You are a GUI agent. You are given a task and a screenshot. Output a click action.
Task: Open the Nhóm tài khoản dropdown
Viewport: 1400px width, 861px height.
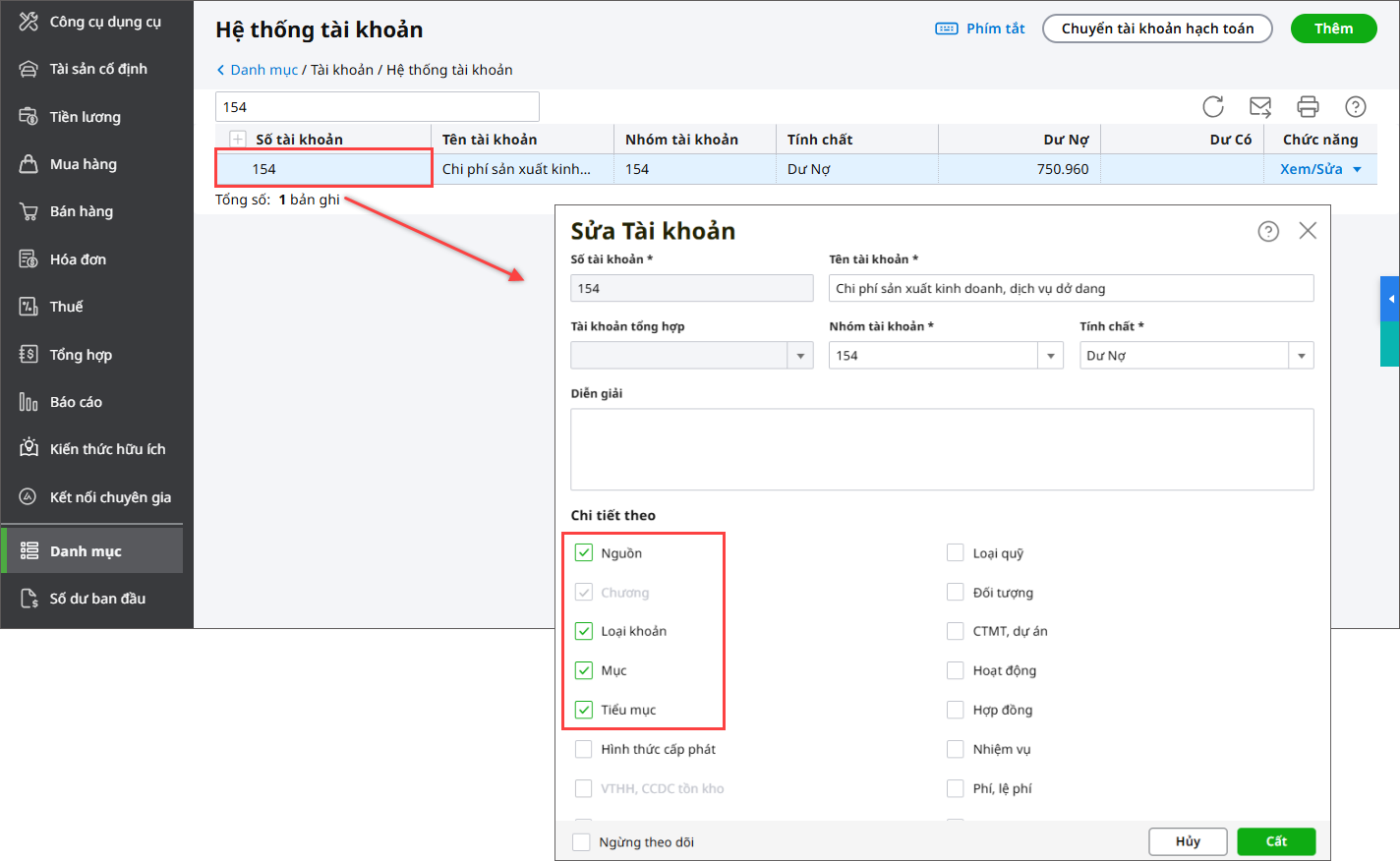(1050, 356)
